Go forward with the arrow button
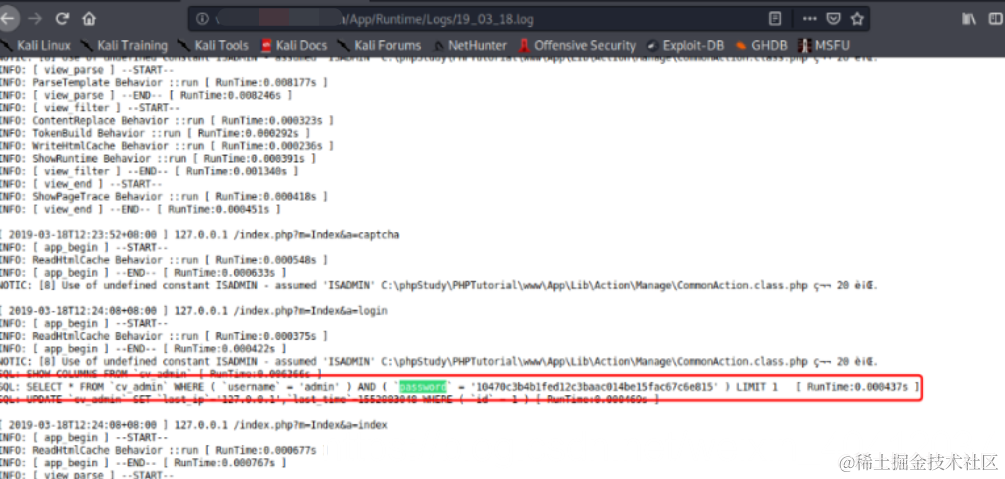This screenshot has height=479, width=1005. 35,19
